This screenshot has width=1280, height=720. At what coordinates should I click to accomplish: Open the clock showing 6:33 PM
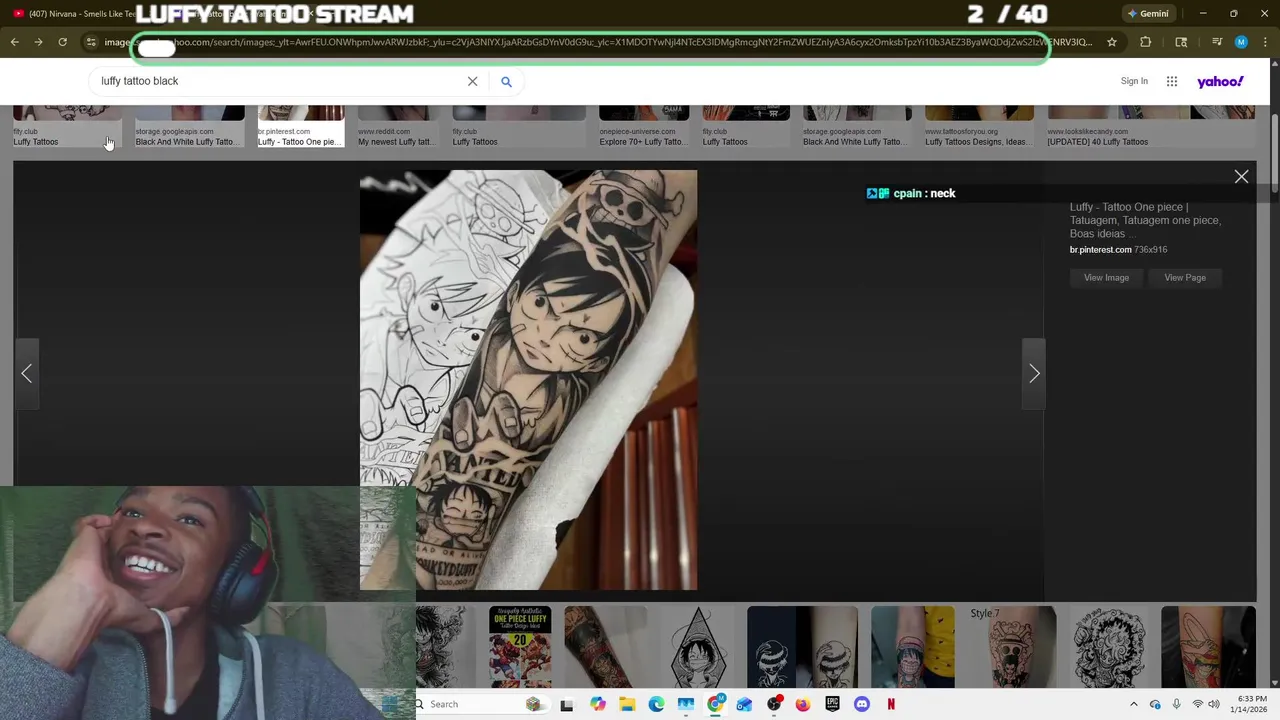[1251, 704]
